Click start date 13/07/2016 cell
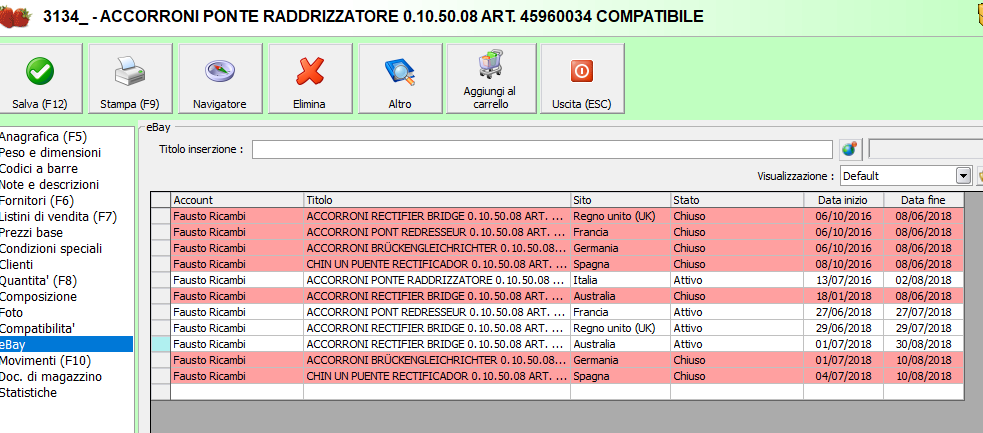This screenshot has height=433, width=983. click(x=843, y=280)
